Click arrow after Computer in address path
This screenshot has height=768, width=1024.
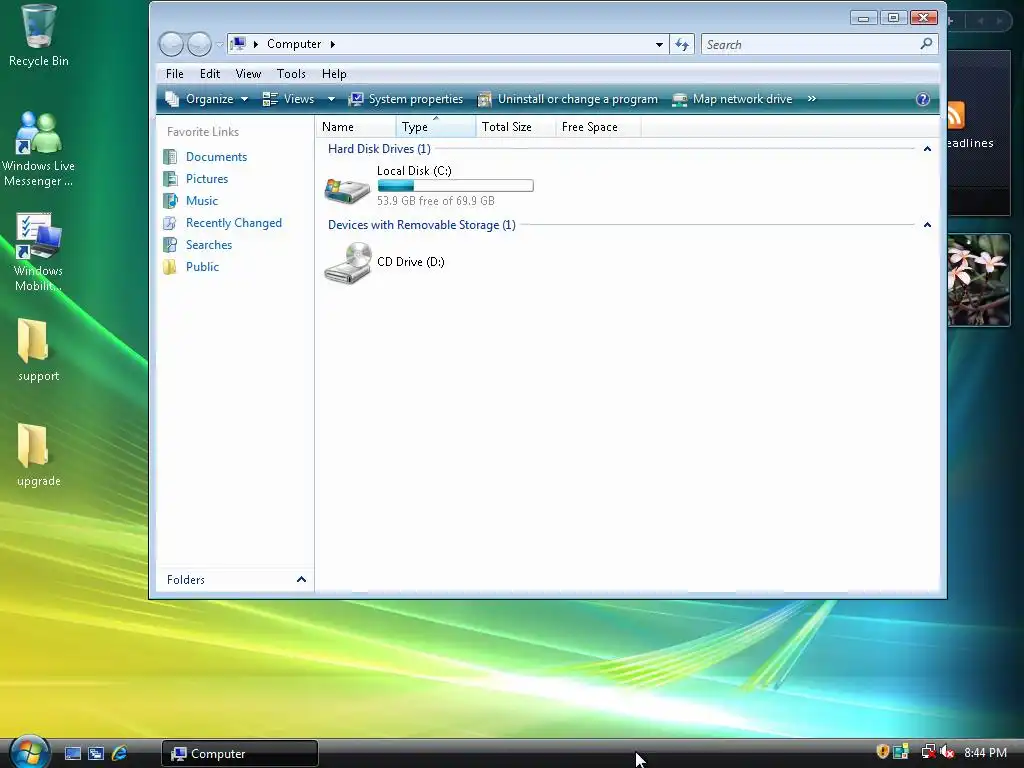point(332,44)
